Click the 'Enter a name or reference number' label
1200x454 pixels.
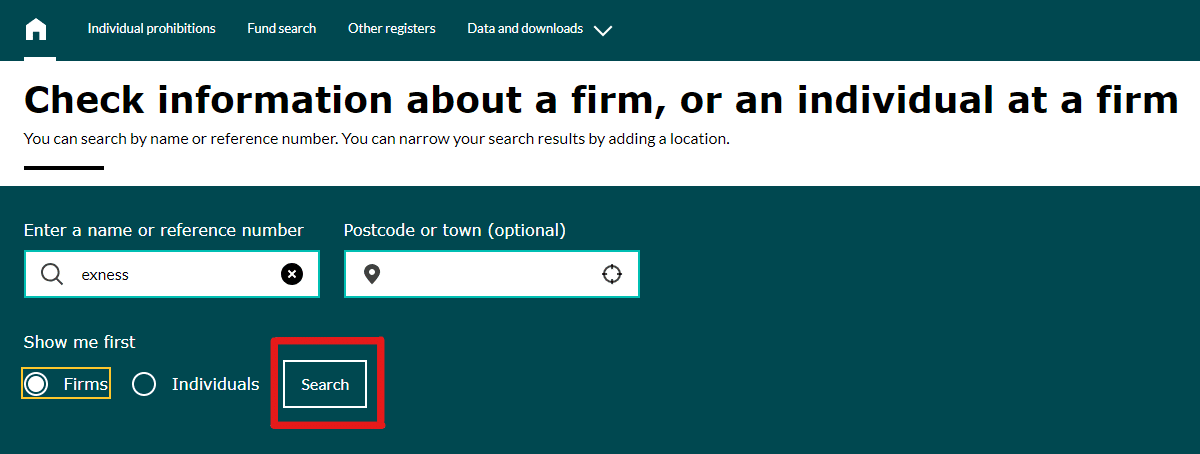[164, 230]
